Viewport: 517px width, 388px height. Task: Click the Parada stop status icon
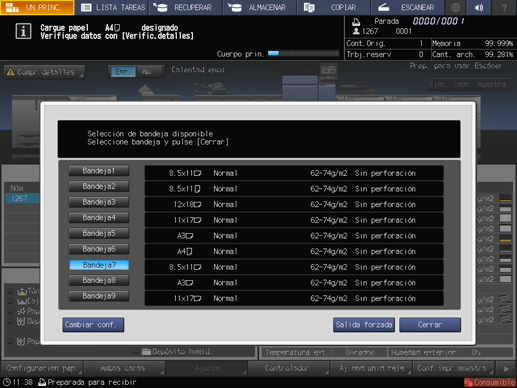pyautogui.click(x=356, y=22)
